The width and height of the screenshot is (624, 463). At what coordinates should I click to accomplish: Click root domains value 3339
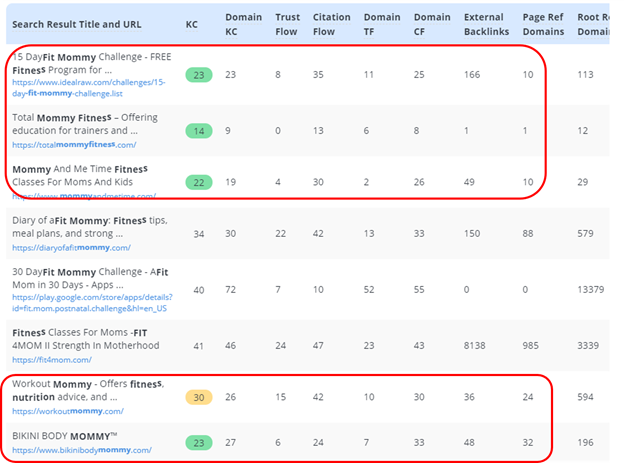588,346
